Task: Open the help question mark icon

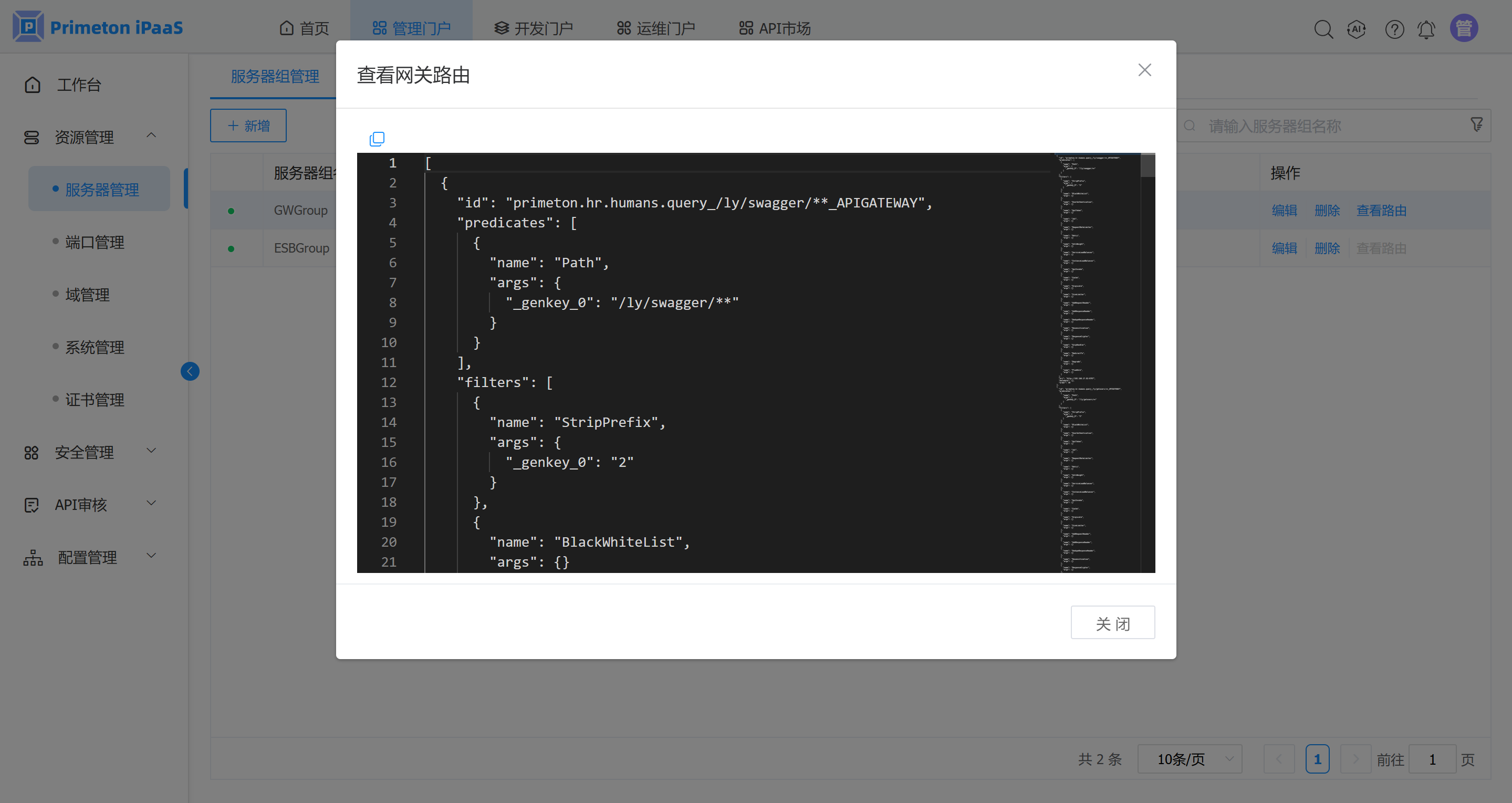Action: tap(1394, 28)
